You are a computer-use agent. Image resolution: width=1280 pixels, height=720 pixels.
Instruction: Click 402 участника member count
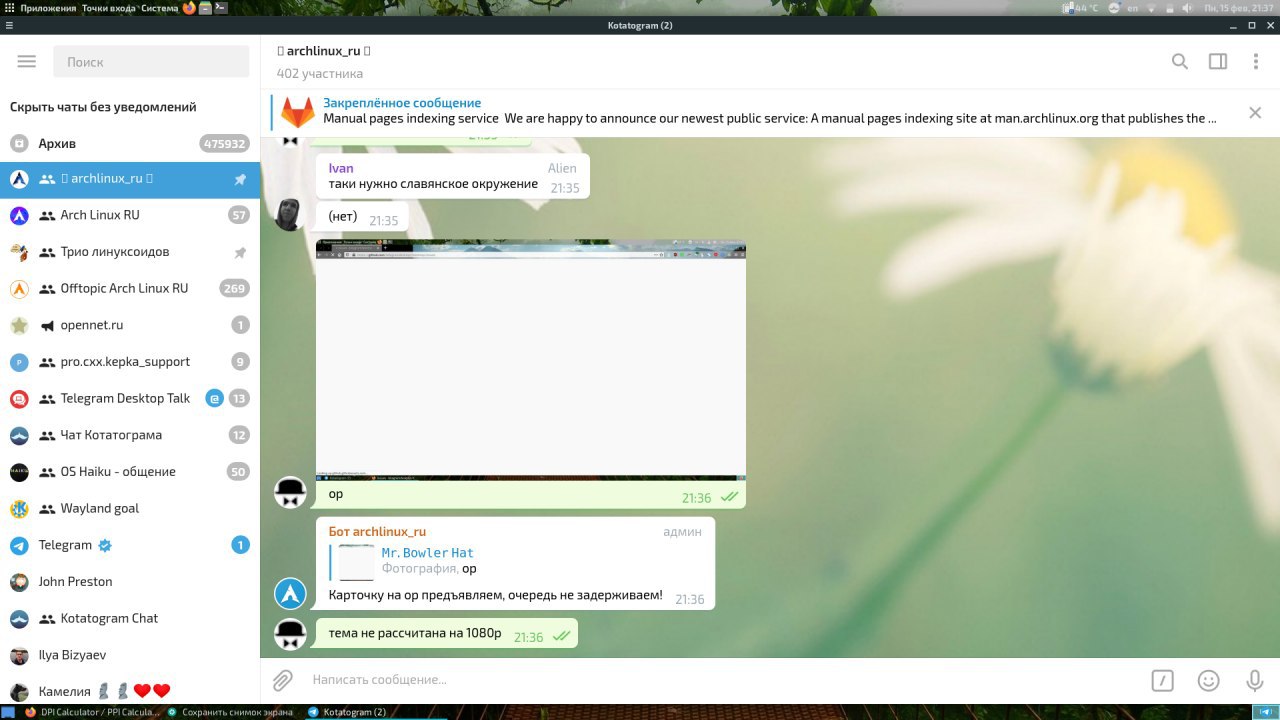pos(320,74)
